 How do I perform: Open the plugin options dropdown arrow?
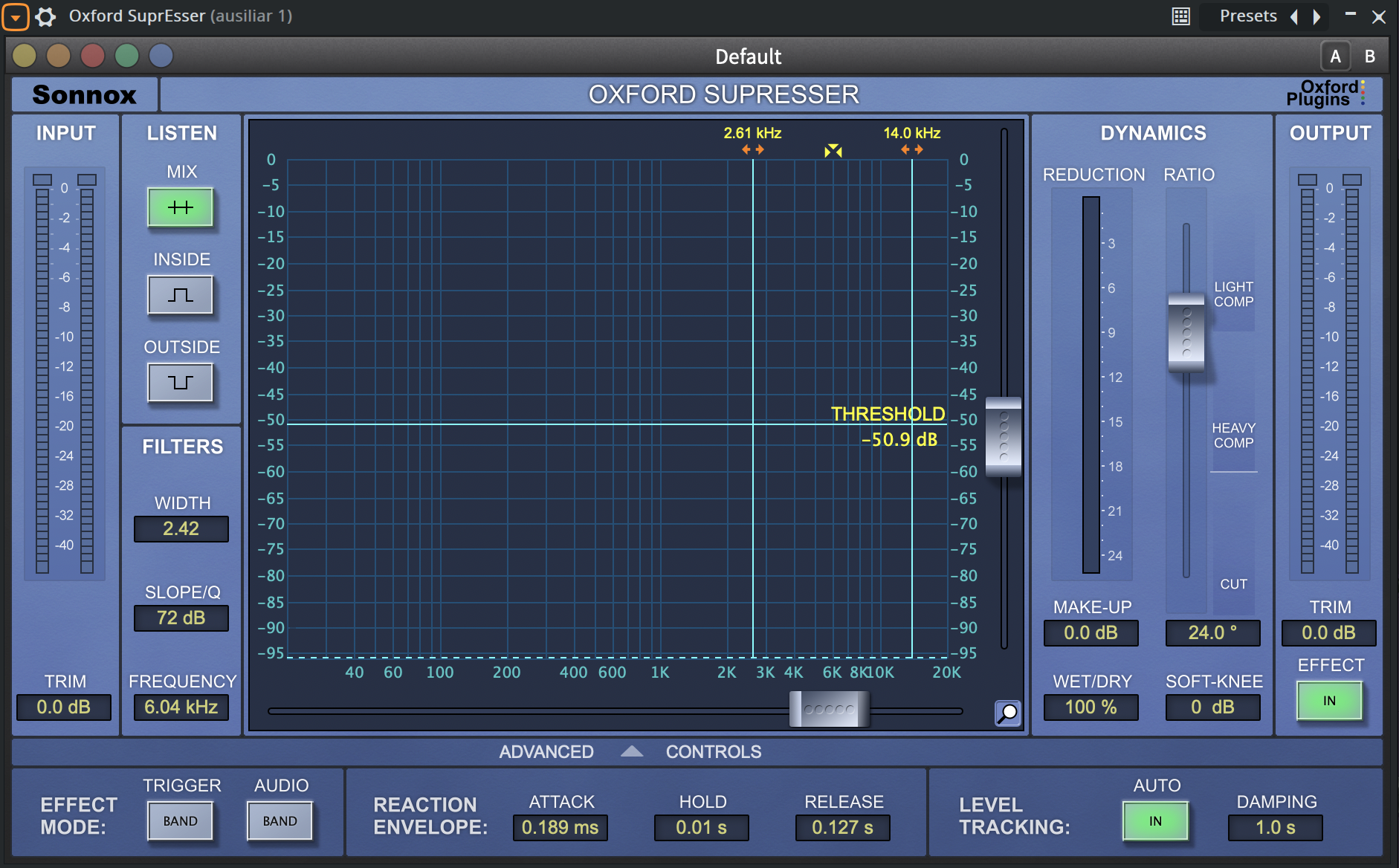[16, 16]
